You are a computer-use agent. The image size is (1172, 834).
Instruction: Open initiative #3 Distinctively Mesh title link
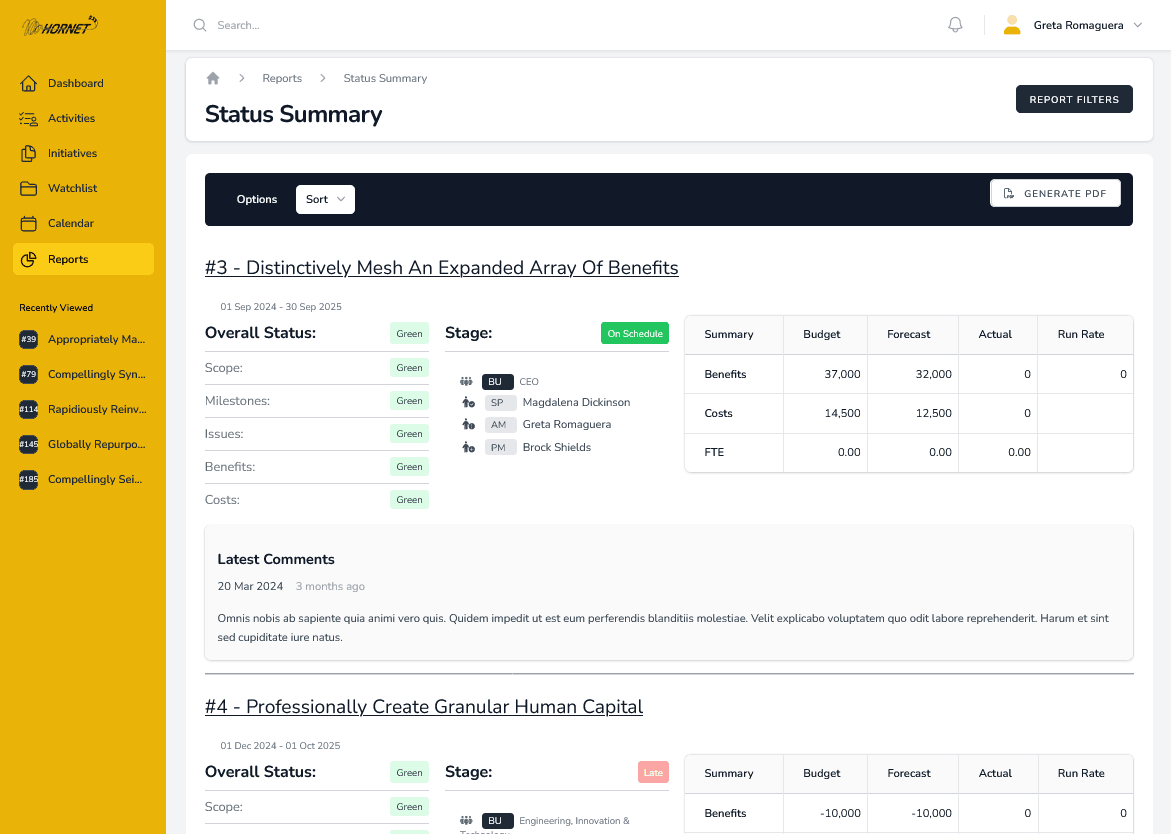tap(441, 268)
